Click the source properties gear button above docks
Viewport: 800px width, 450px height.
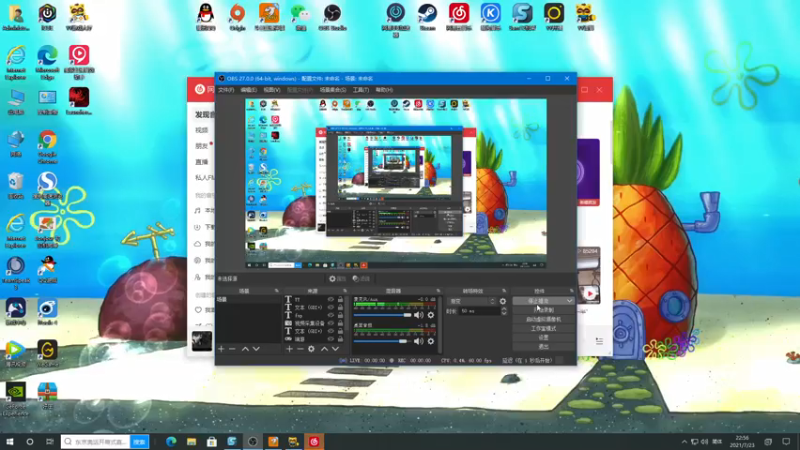point(337,279)
